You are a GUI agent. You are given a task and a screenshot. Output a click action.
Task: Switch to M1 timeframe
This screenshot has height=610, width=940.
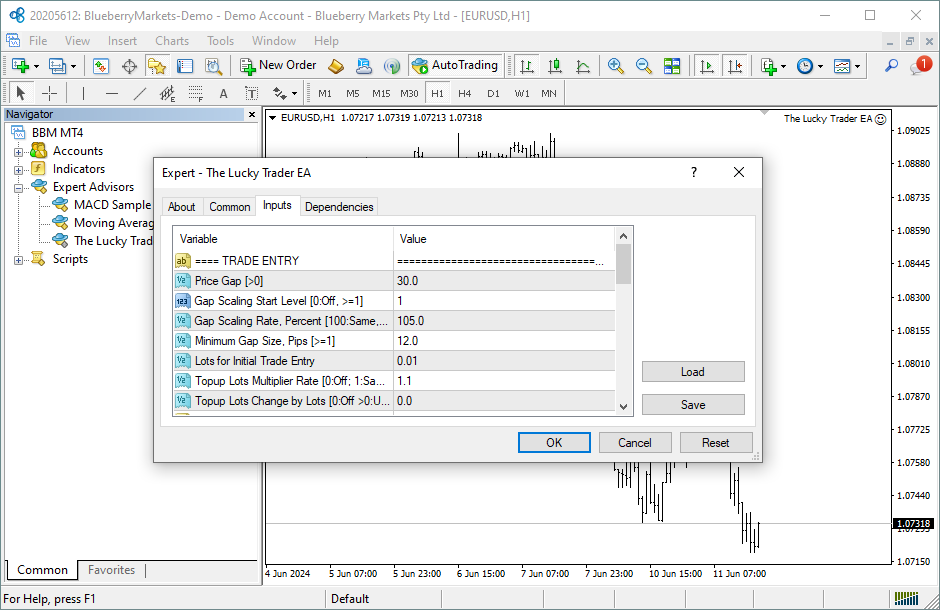click(325, 93)
